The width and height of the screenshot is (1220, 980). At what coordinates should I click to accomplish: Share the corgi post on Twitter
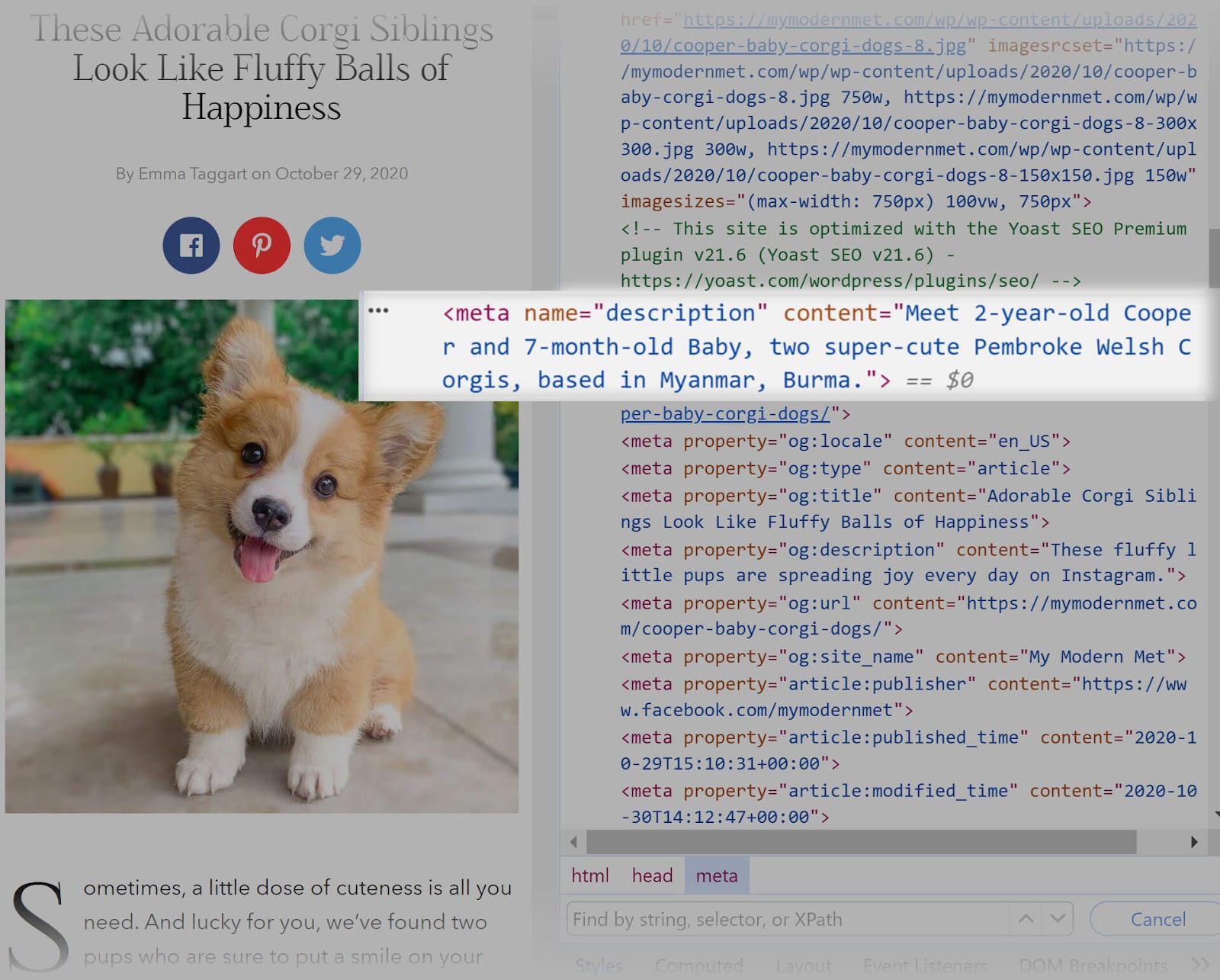pyautogui.click(x=331, y=245)
